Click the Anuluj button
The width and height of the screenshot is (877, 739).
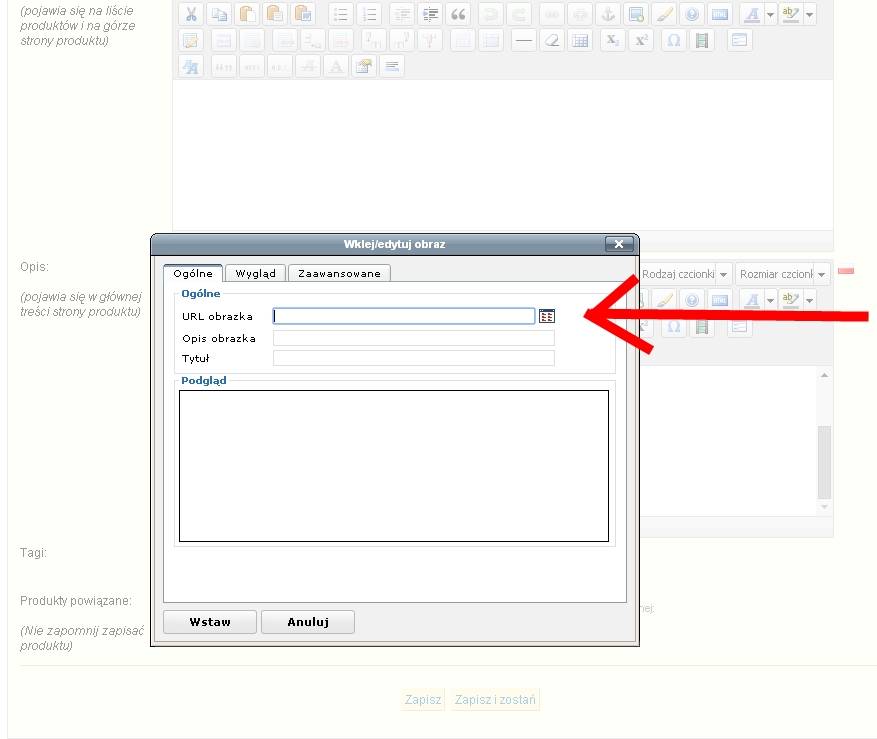308,622
